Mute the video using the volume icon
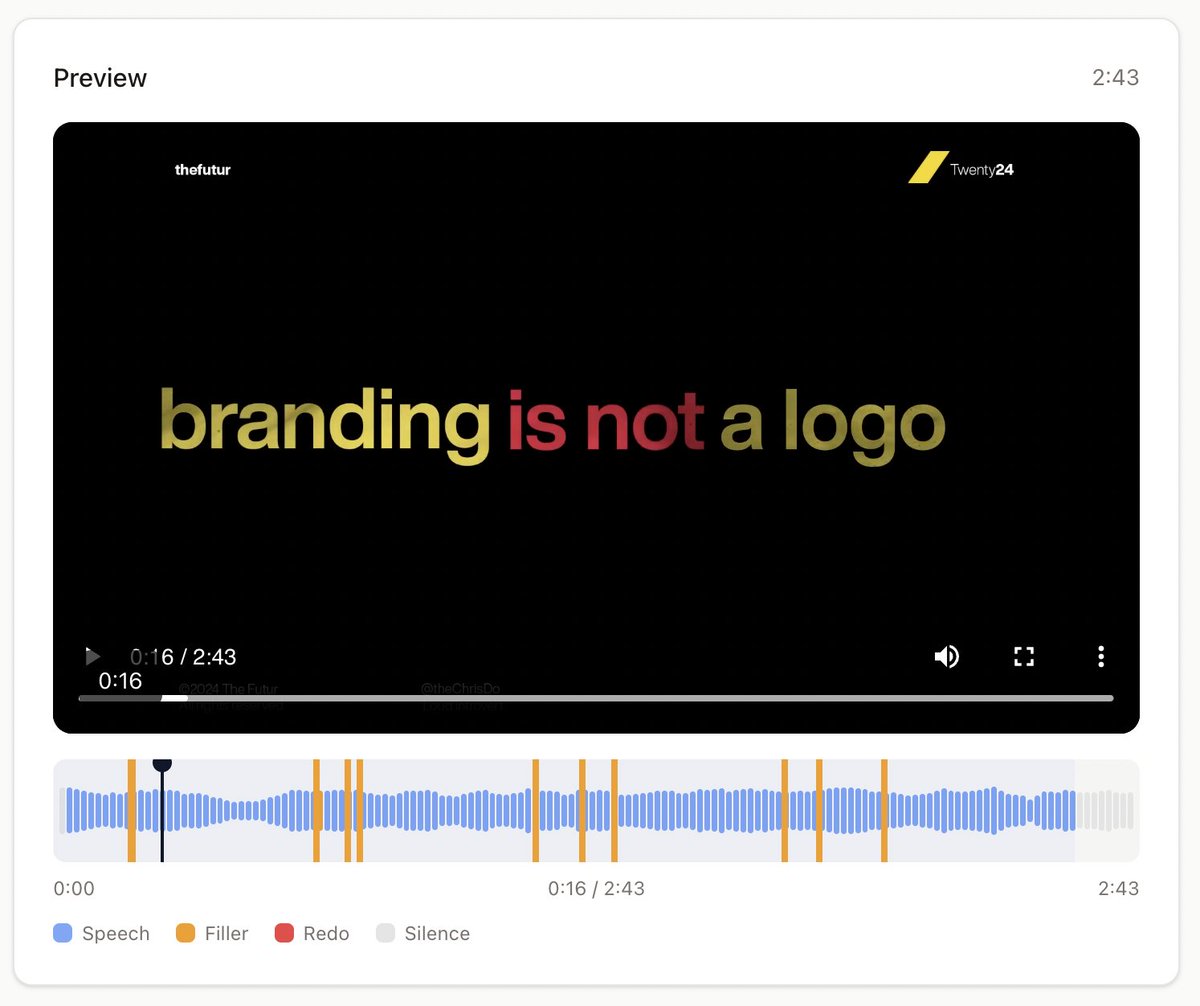This screenshot has width=1200, height=1006. [x=946, y=657]
